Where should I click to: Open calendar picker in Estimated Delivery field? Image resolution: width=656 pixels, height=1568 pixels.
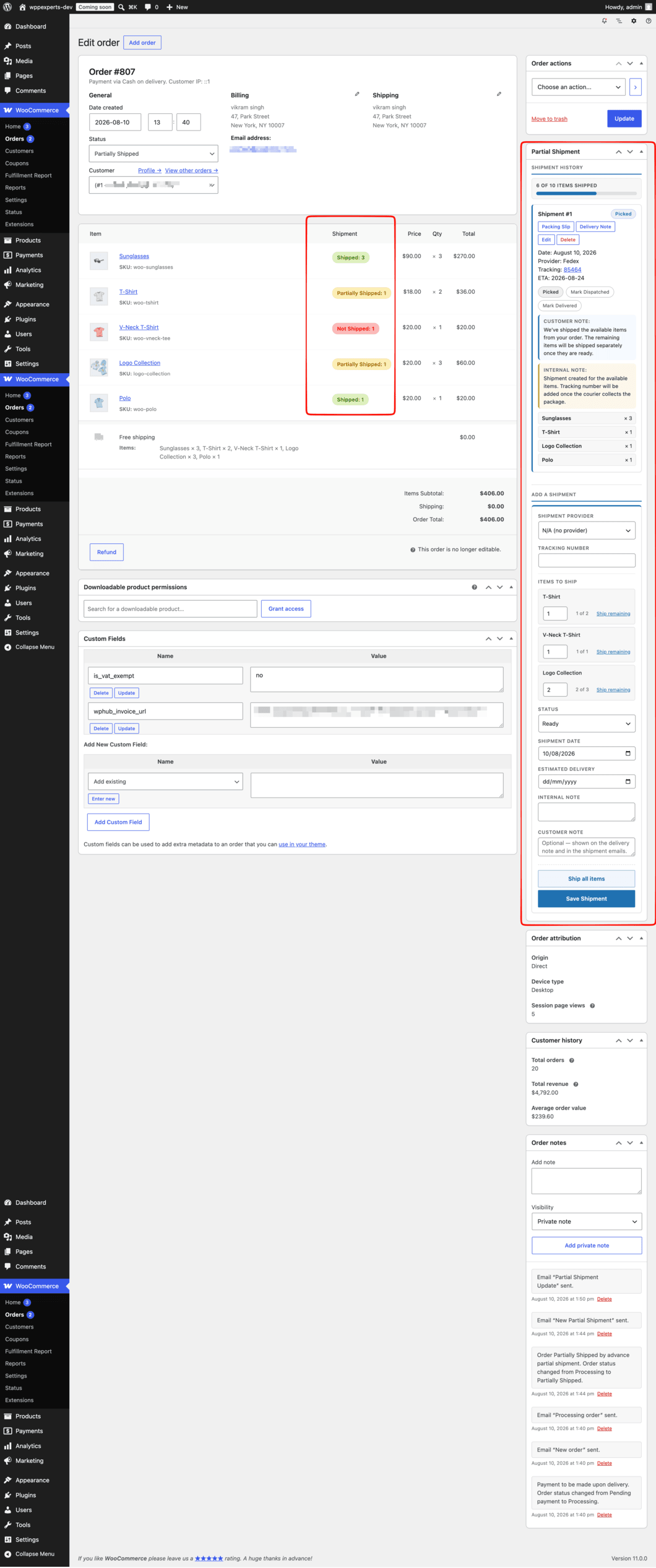click(628, 782)
